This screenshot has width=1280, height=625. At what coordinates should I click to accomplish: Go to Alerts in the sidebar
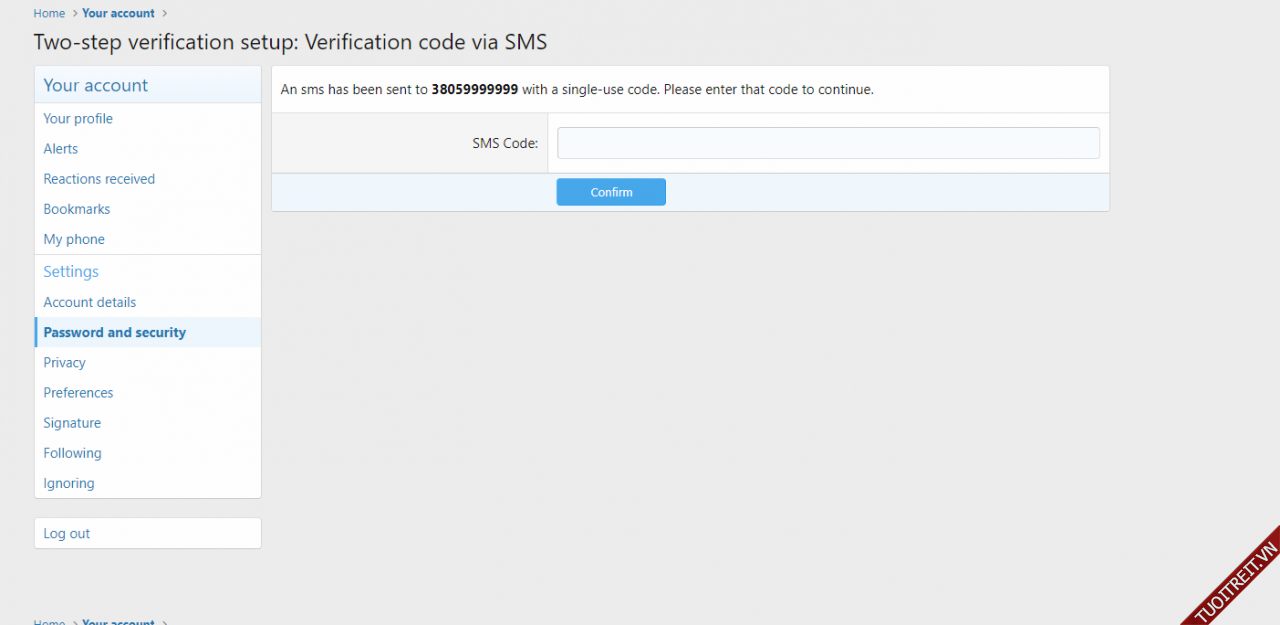point(61,149)
